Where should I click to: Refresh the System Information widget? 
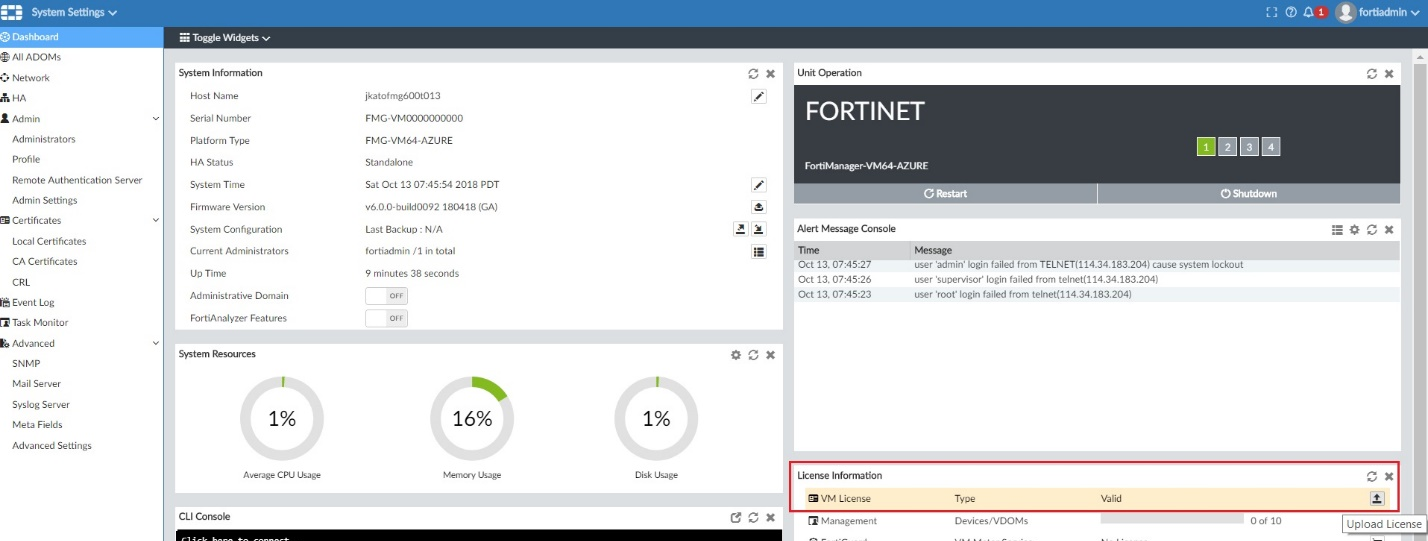tap(753, 73)
